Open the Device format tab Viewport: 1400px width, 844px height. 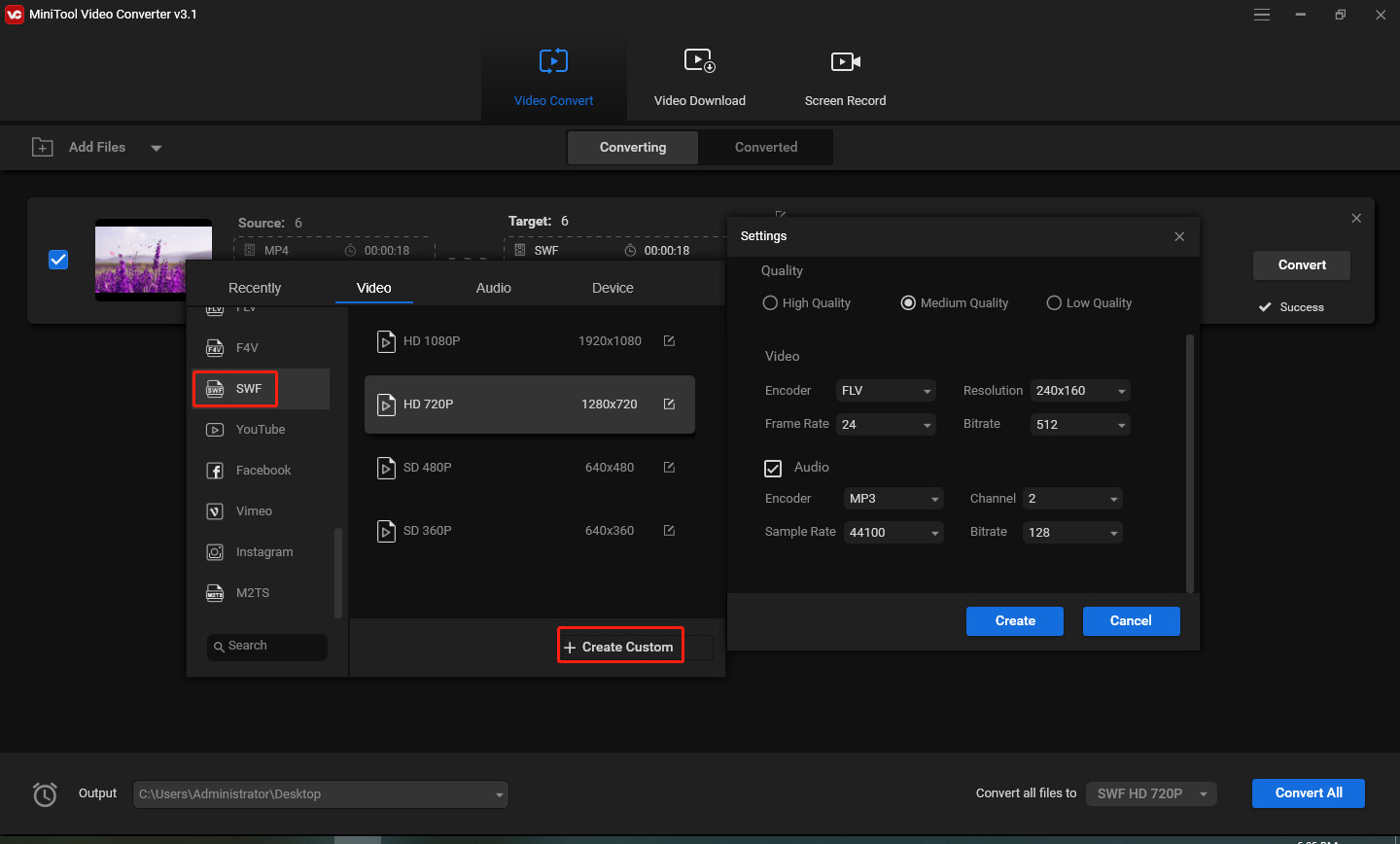point(612,288)
